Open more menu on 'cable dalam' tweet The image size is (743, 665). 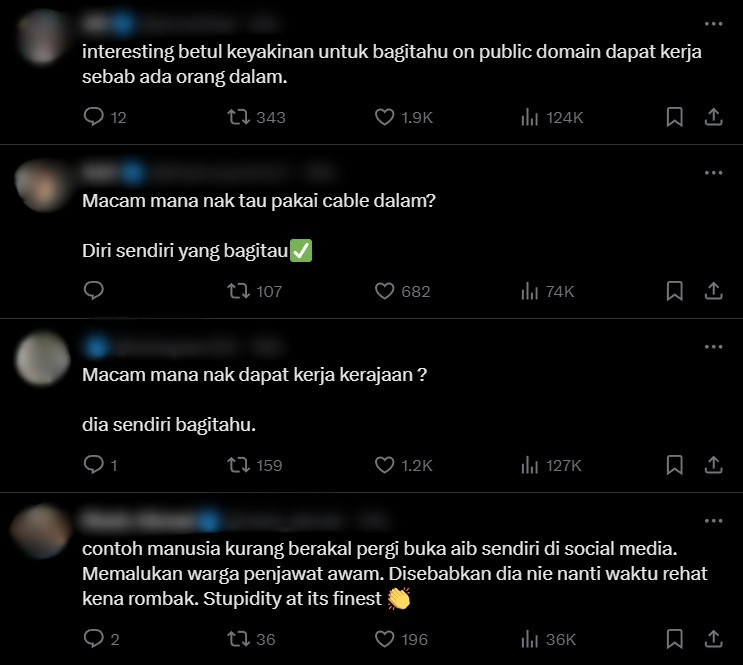pyautogui.click(x=713, y=173)
